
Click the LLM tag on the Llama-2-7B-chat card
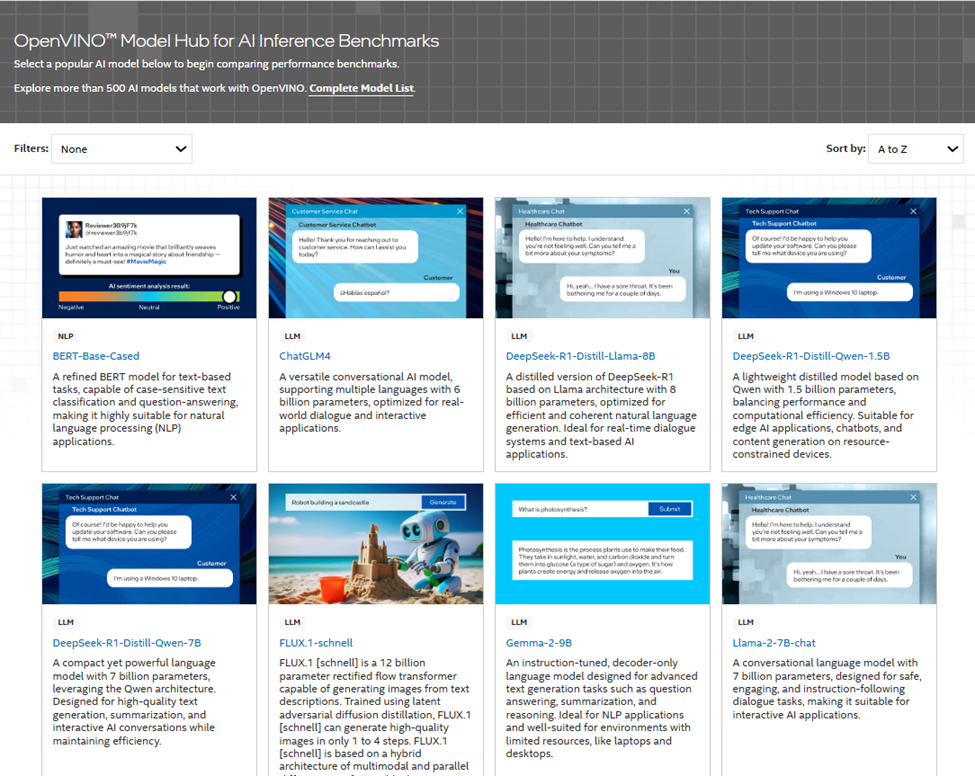point(746,622)
